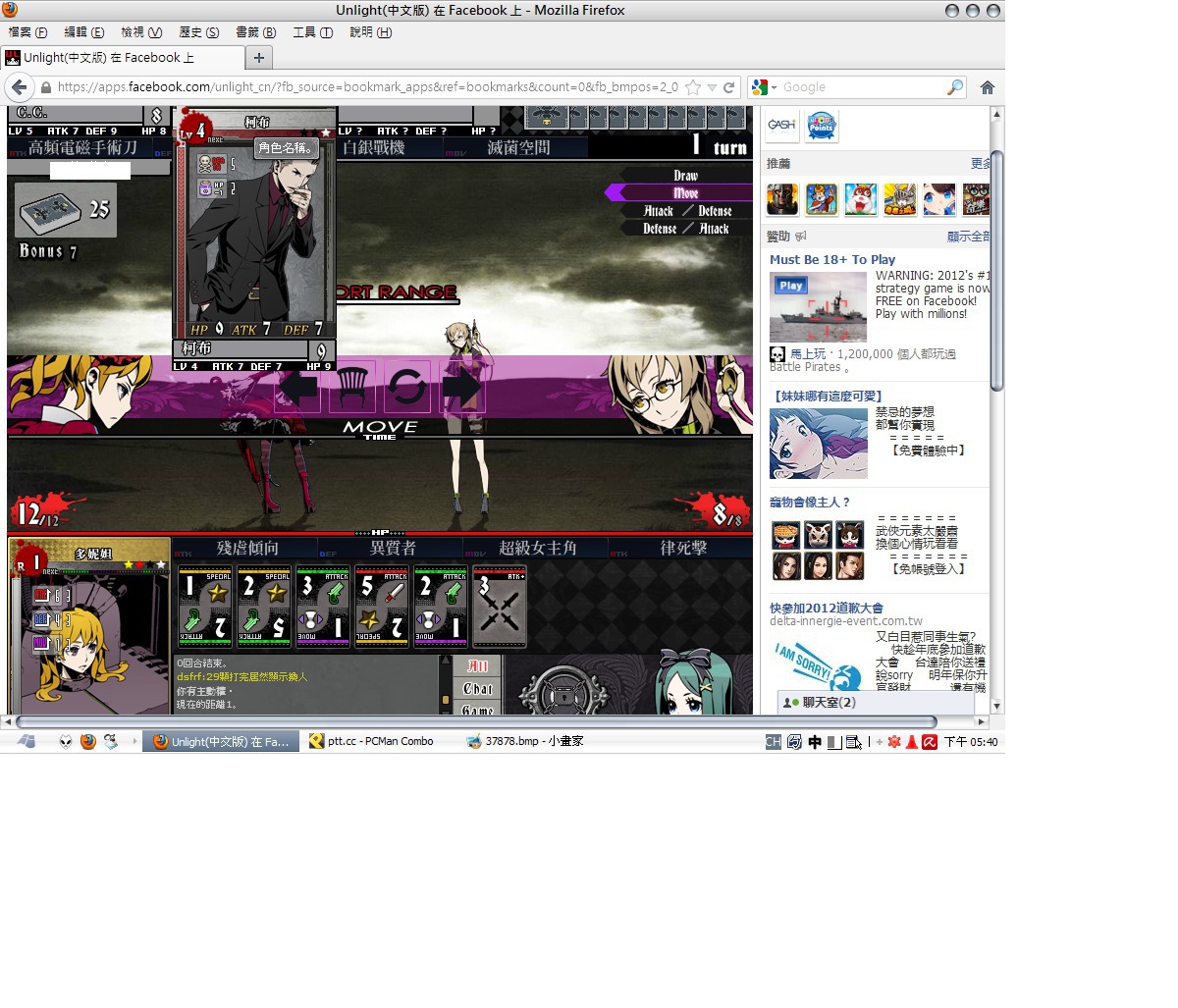Click the move-right arrow in game
This screenshot has width=1178, height=1008.
(461, 387)
